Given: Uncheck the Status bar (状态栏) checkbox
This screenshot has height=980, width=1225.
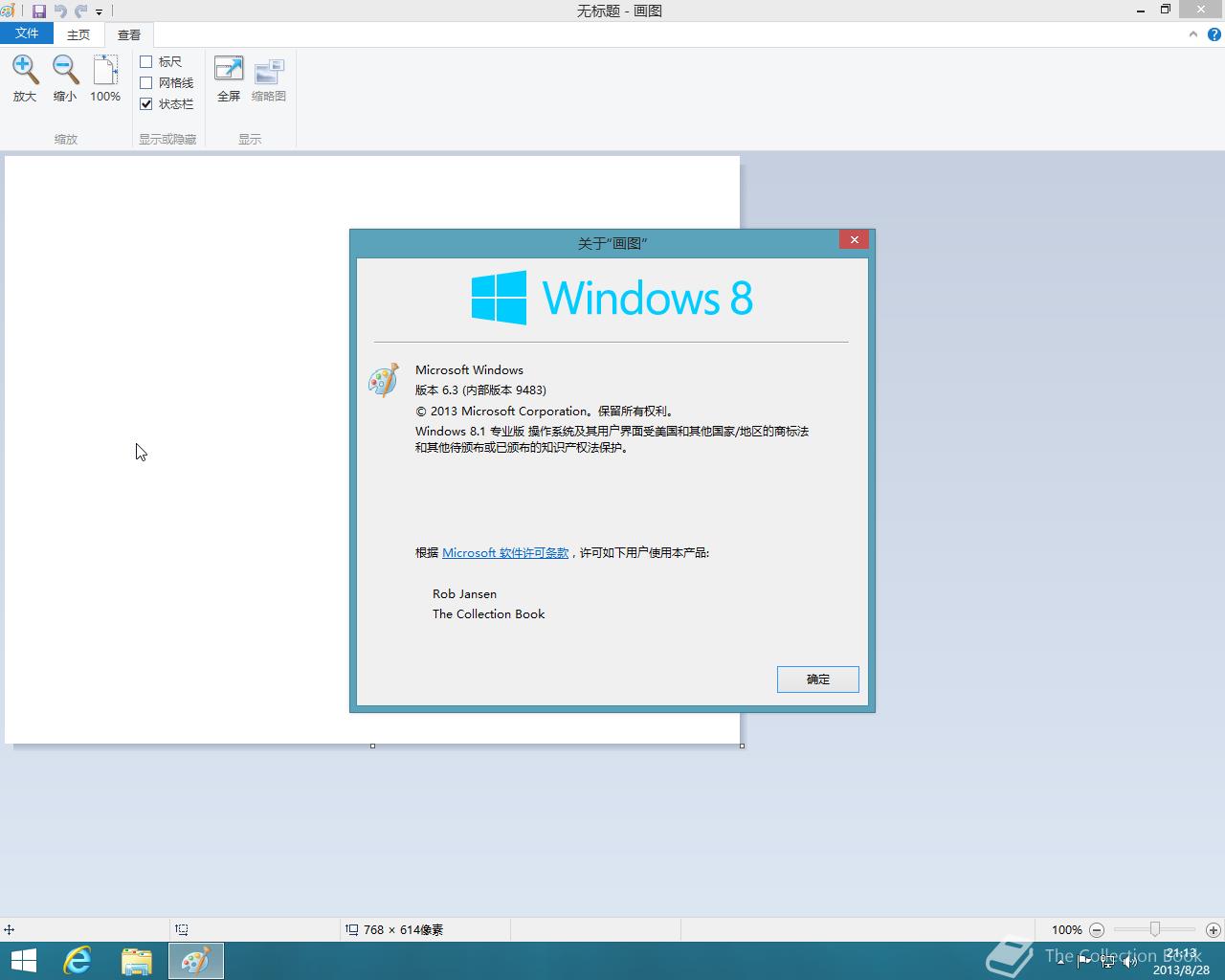Looking at the screenshot, I should (146, 103).
